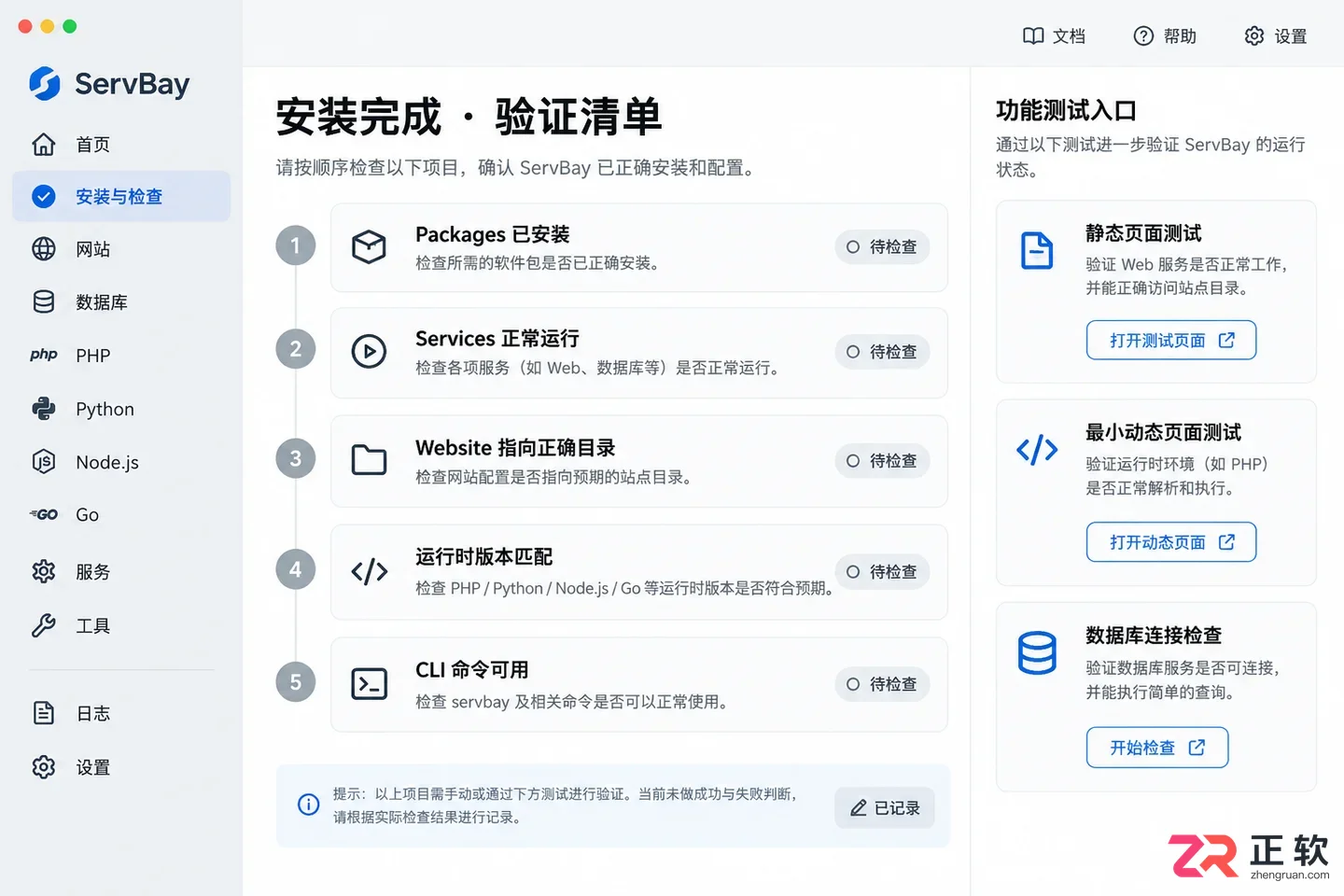The width and height of the screenshot is (1344, 896).
Task: Click the 已记录 button
Action: [x=885, y=808]
